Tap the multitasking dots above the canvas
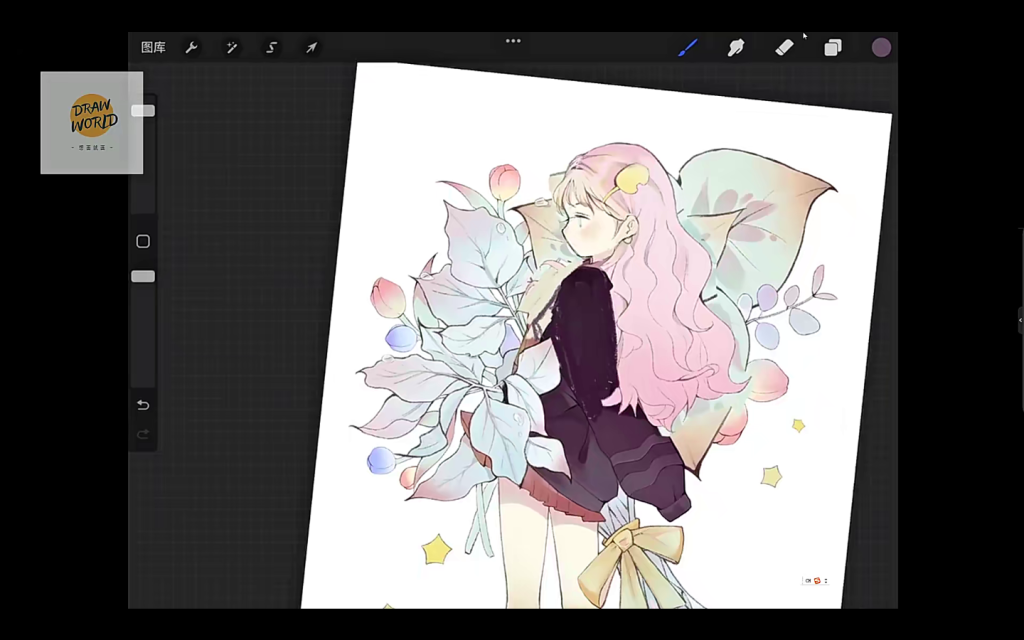The width and height of the screenshot is (1024, 640). coord(513,40)
